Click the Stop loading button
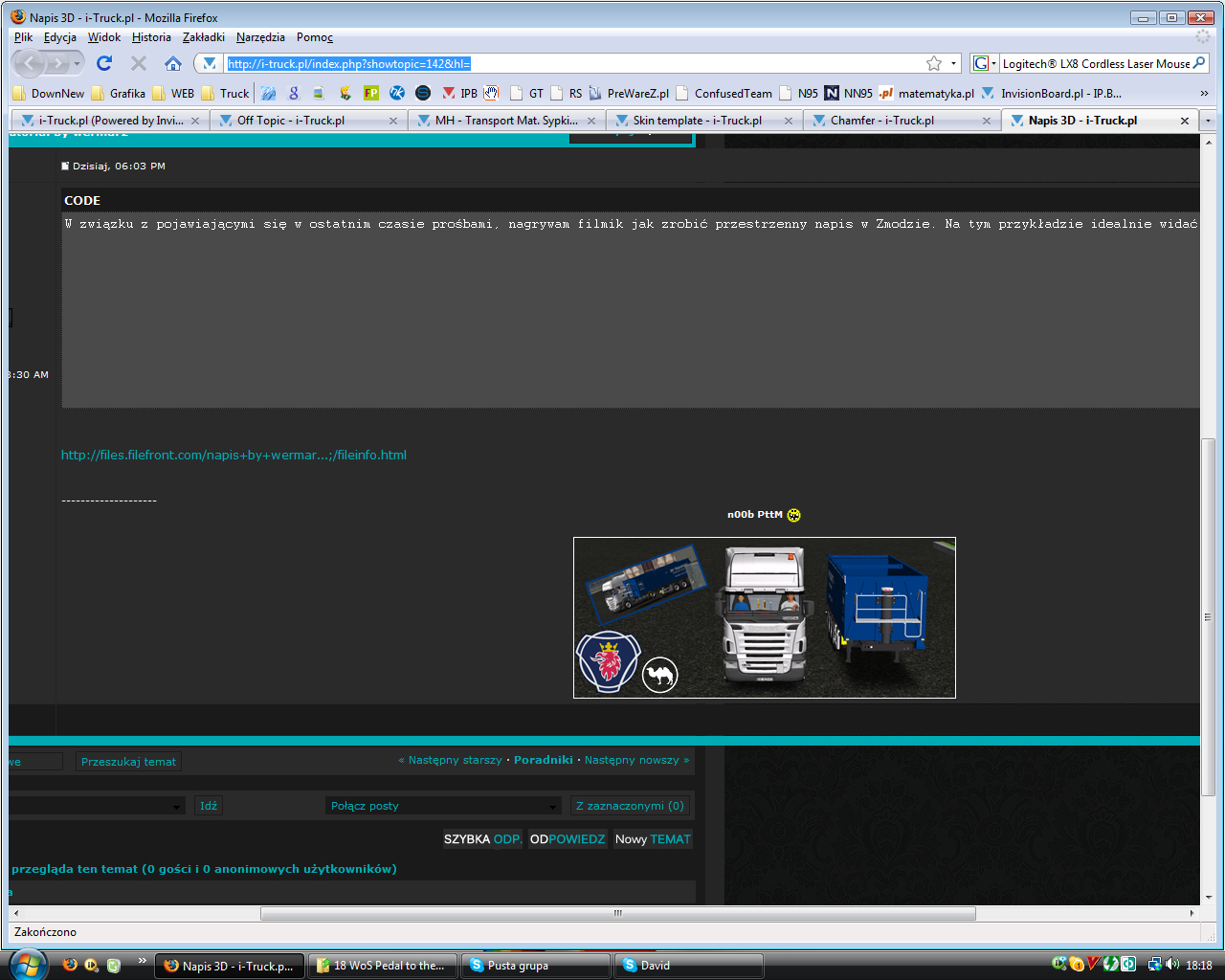Viewport: 1225px width, 980px height. [x=139, y=63]
